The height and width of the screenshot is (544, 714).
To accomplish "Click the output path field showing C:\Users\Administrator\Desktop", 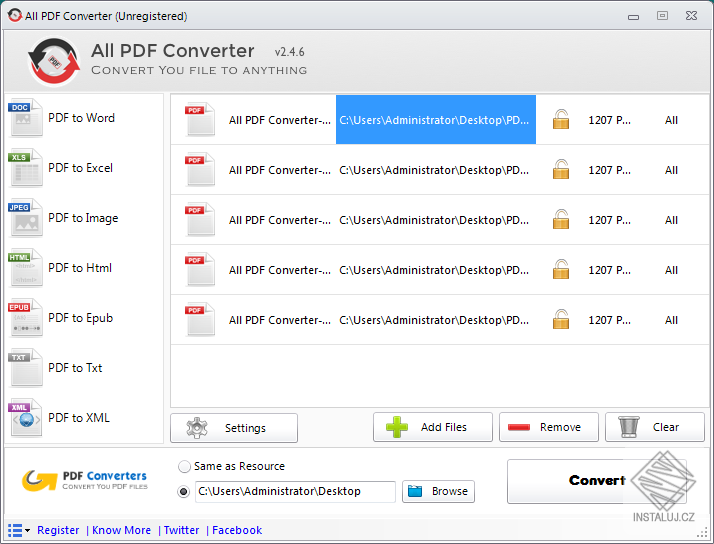I will click(295, 492).
